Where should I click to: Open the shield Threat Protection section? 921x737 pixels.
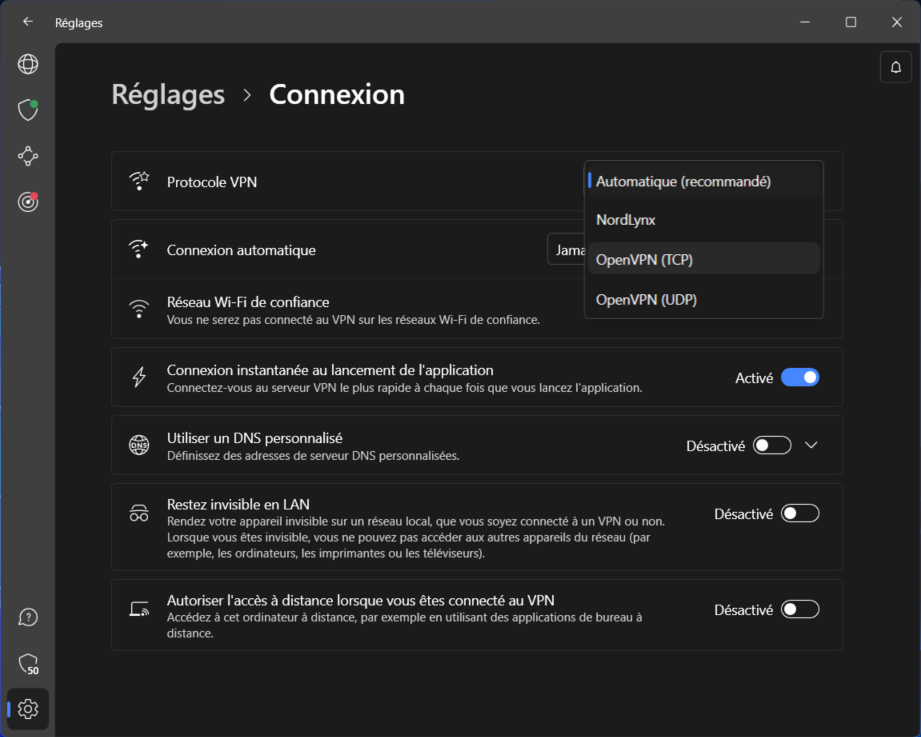point(28,110)
